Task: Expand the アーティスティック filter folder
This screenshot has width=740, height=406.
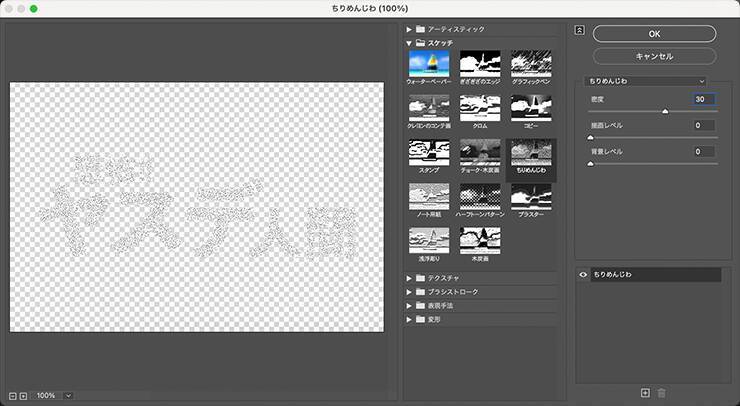Action: 409,29
